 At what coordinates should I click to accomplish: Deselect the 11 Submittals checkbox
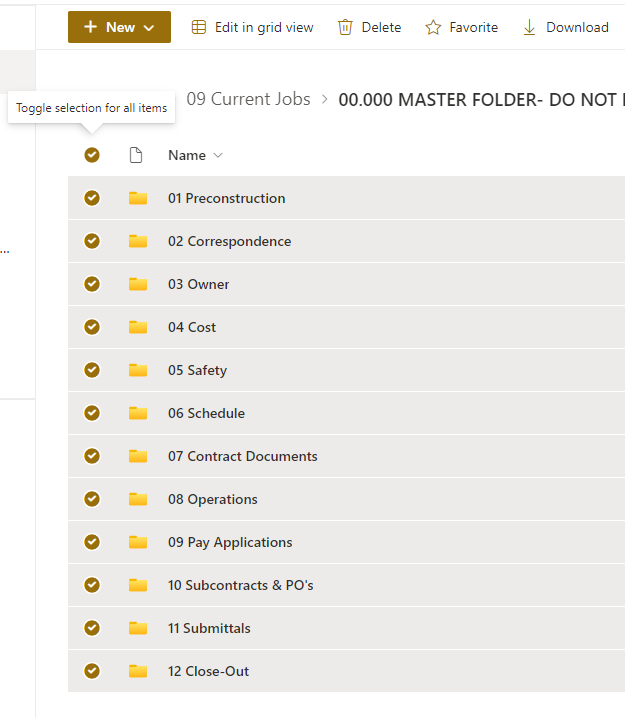pyautogui.click(x=92, y=628)
